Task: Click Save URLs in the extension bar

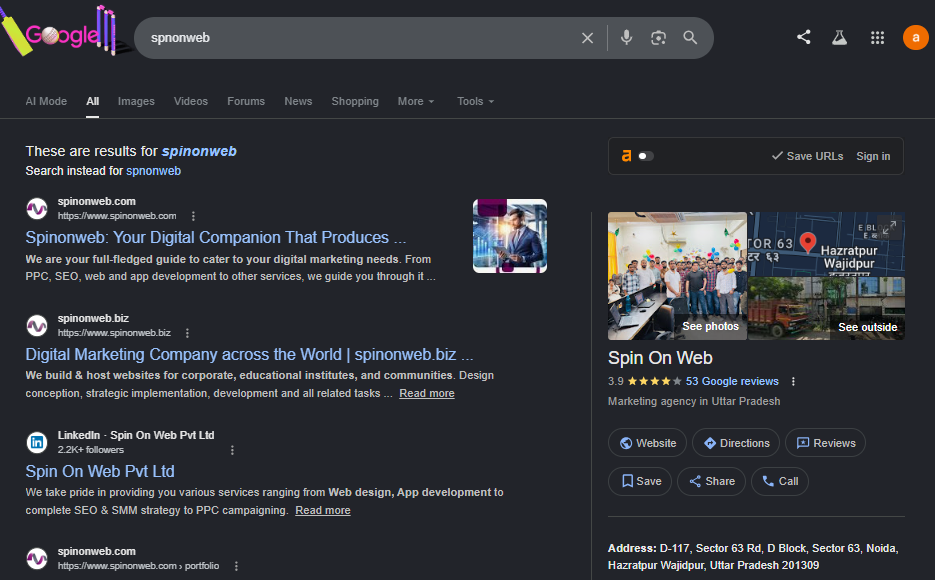Action: pos(807,156)
